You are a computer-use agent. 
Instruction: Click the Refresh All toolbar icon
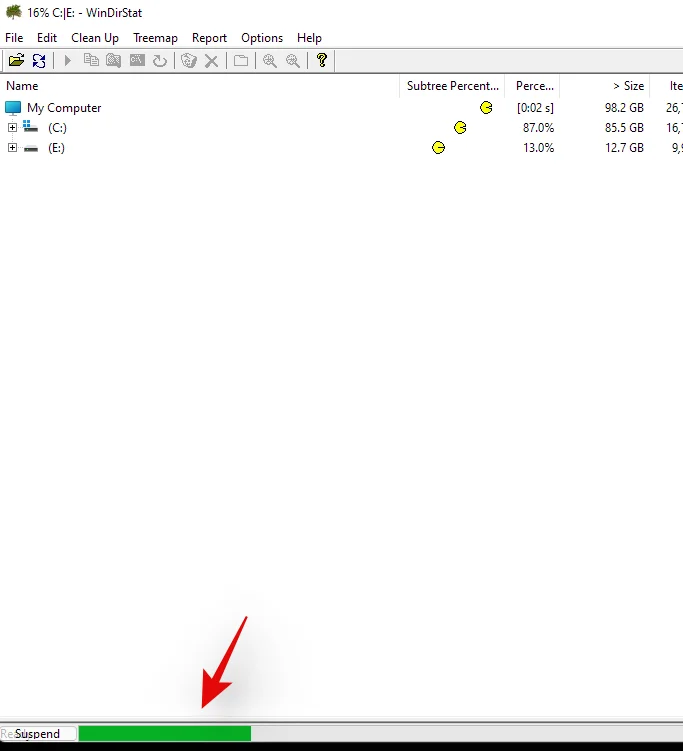[x=39, y=61]
